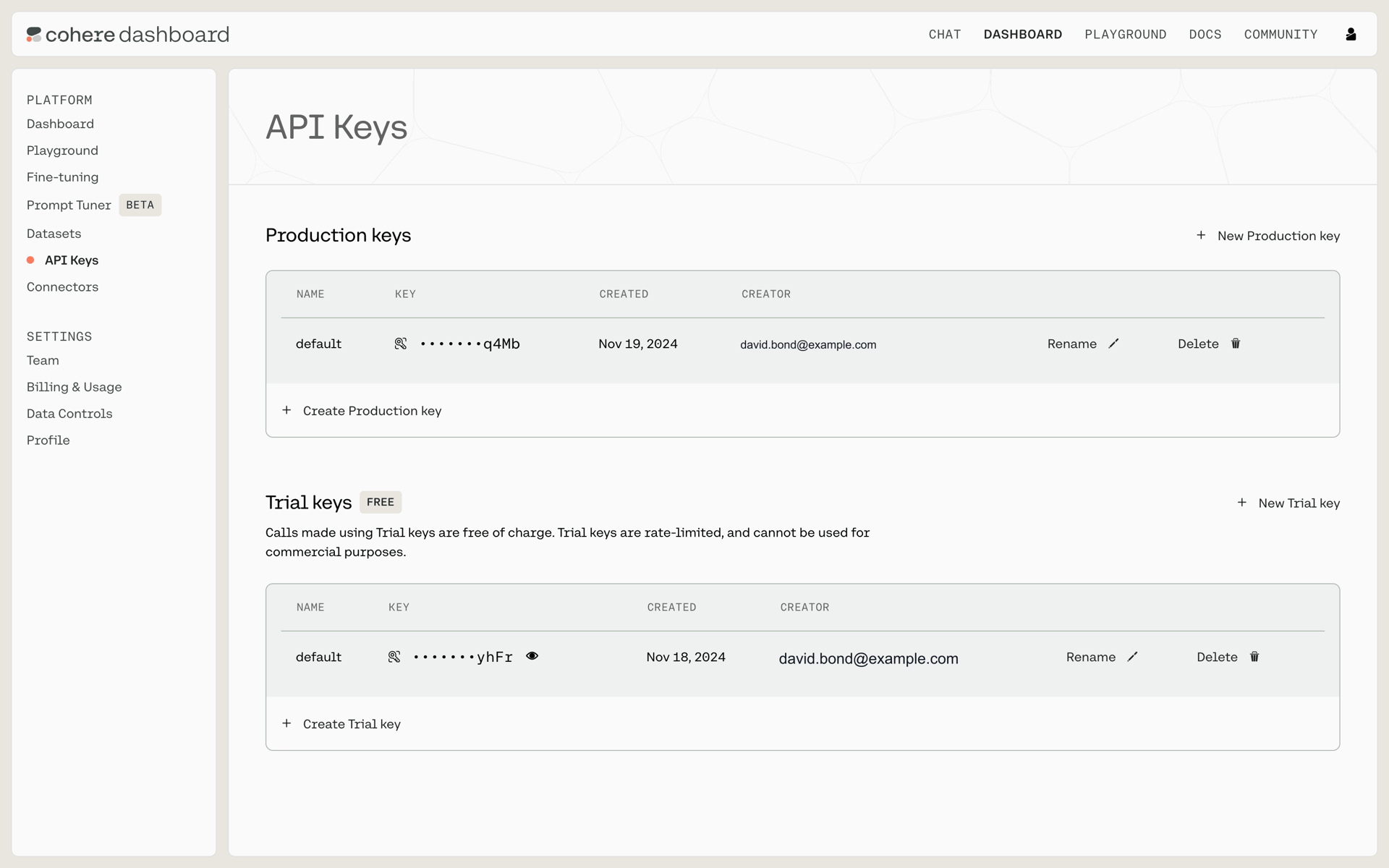Image resolution: width=1389 pixels, height=868 pixels.
Task: Click trial key creator email david.bond@example.com
Action: click(x=868, y=658)
